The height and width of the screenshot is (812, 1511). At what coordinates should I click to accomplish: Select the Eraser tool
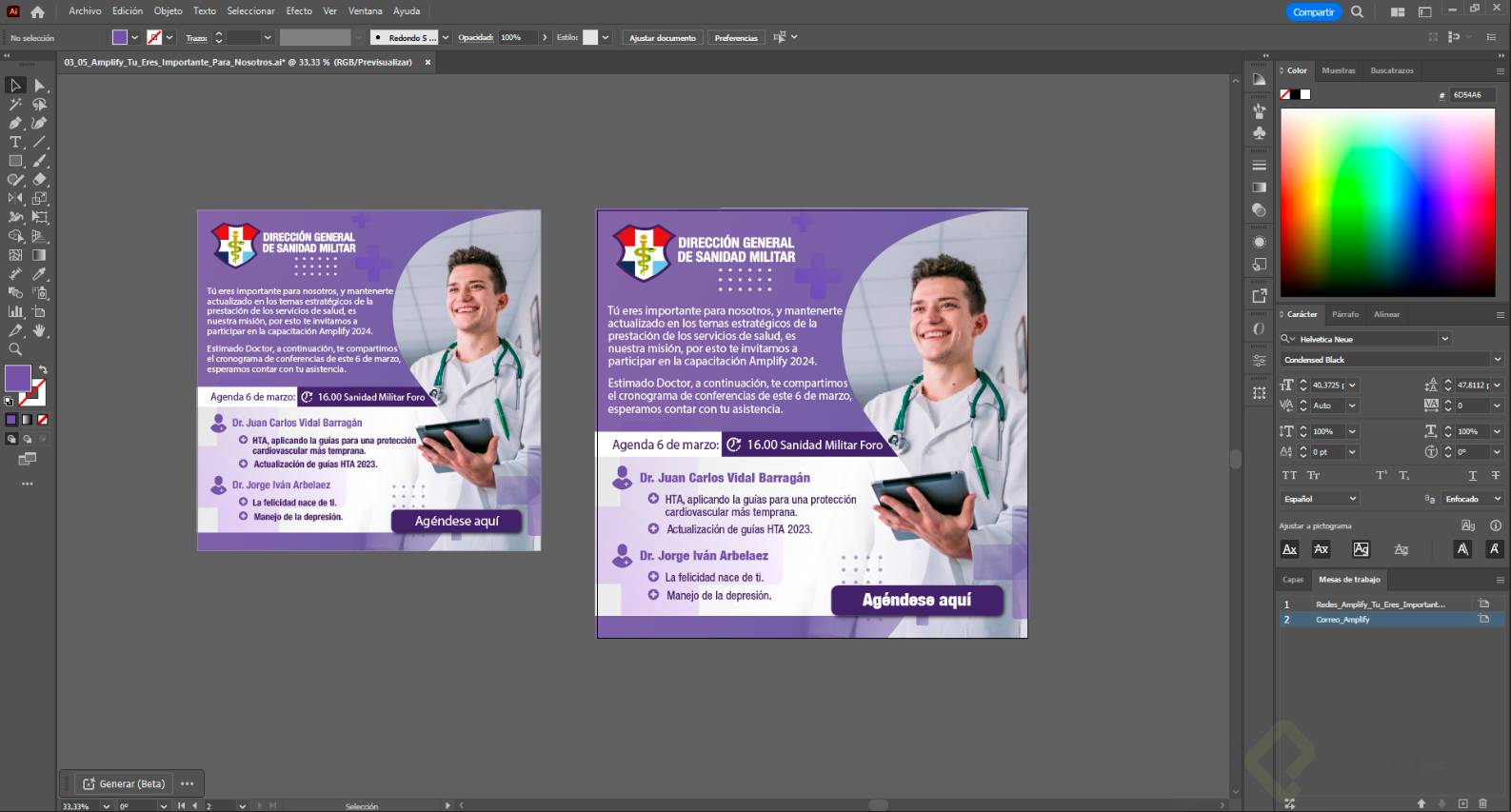40,179
